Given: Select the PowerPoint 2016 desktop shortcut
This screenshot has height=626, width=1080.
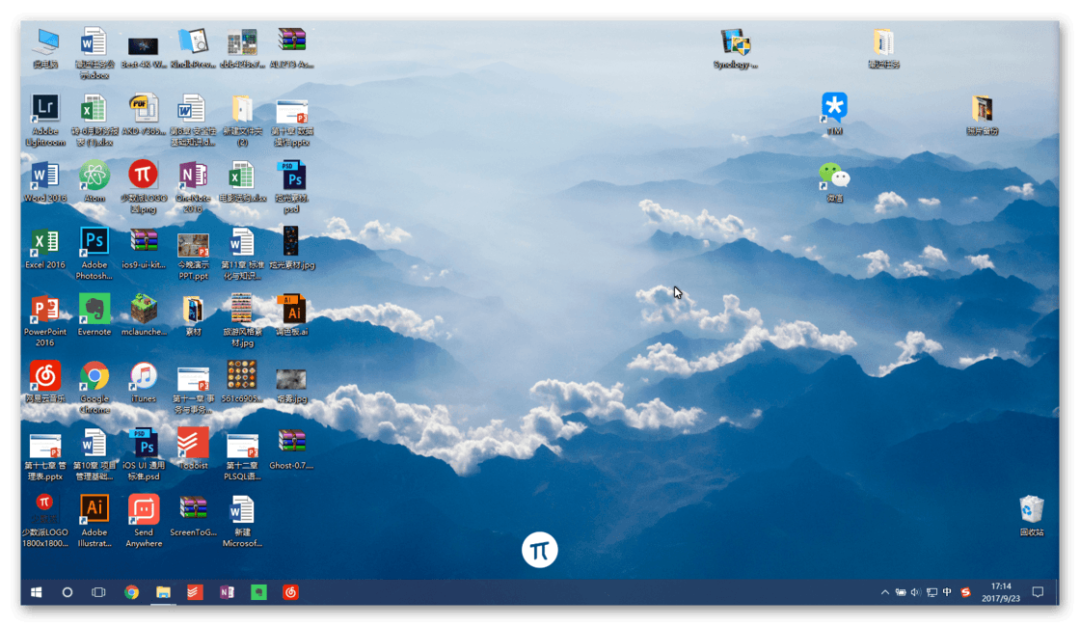Looking at the screenshot, I should pyautogui.click(x=45, y=320).
